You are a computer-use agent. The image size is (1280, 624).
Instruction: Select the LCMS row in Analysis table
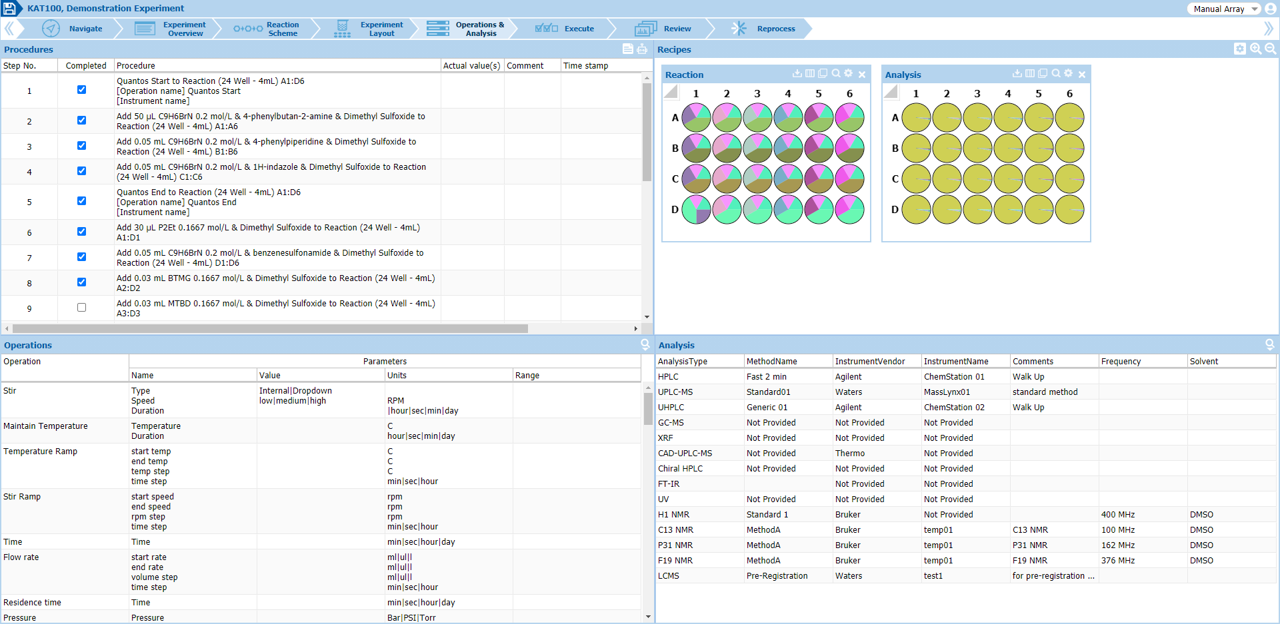pyautogui.click(x=668, y=576)
